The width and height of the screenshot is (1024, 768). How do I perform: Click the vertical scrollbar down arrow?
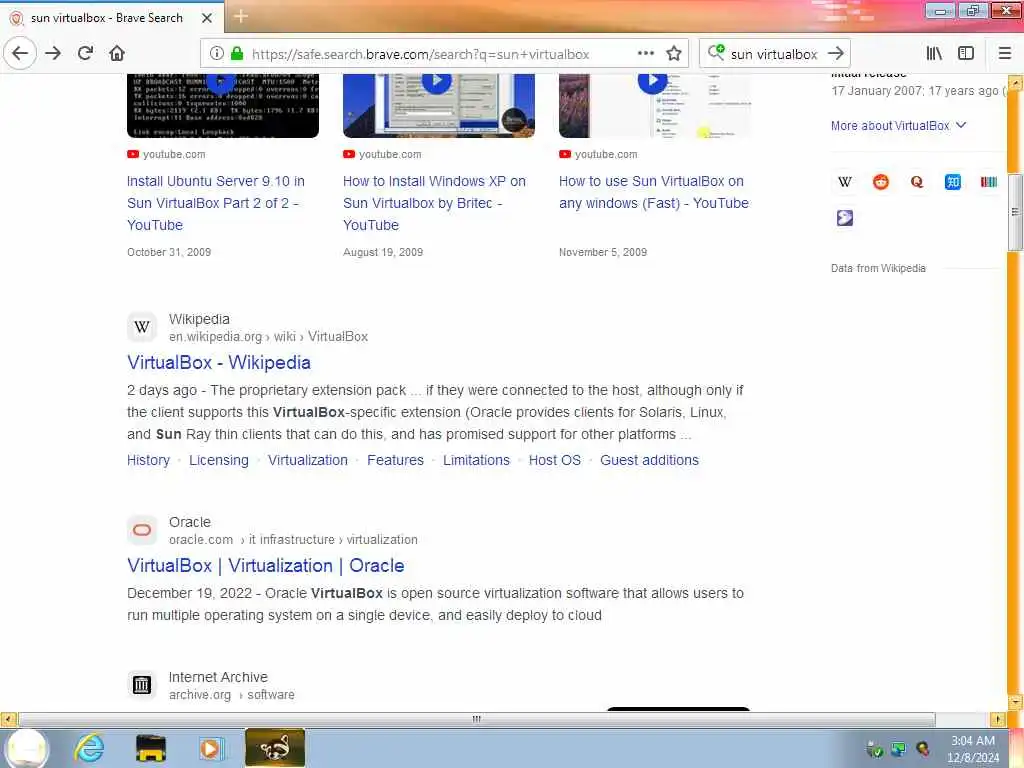coord(1015,702)
